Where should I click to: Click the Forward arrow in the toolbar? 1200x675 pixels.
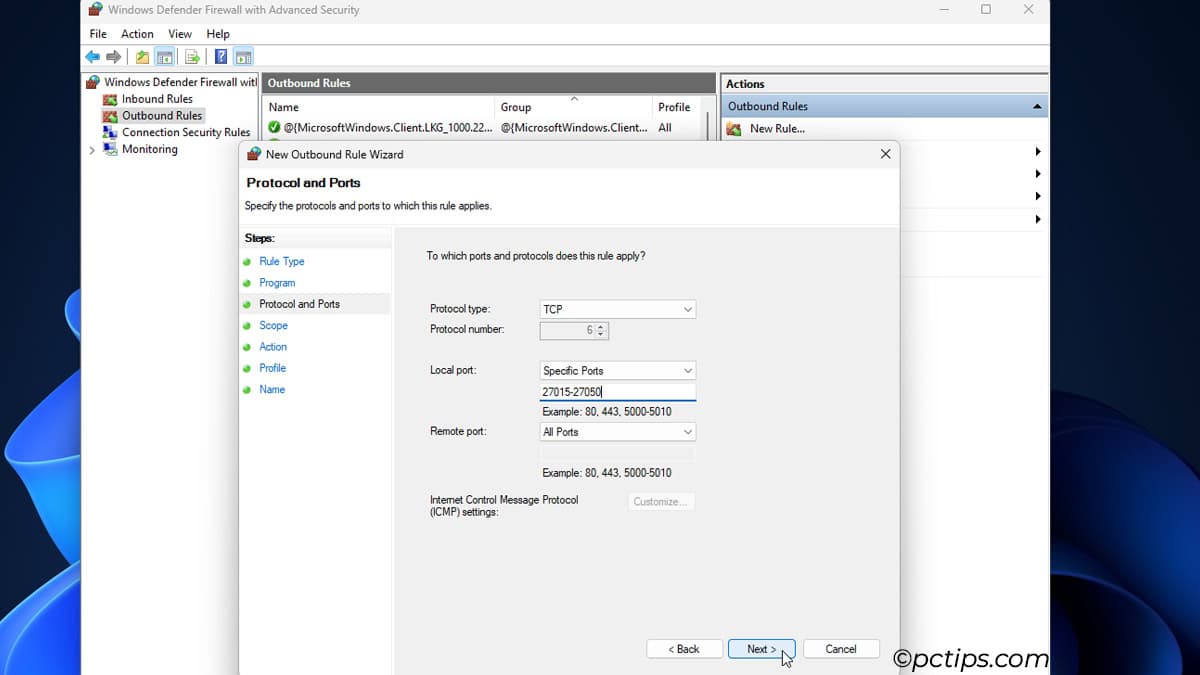113,57
